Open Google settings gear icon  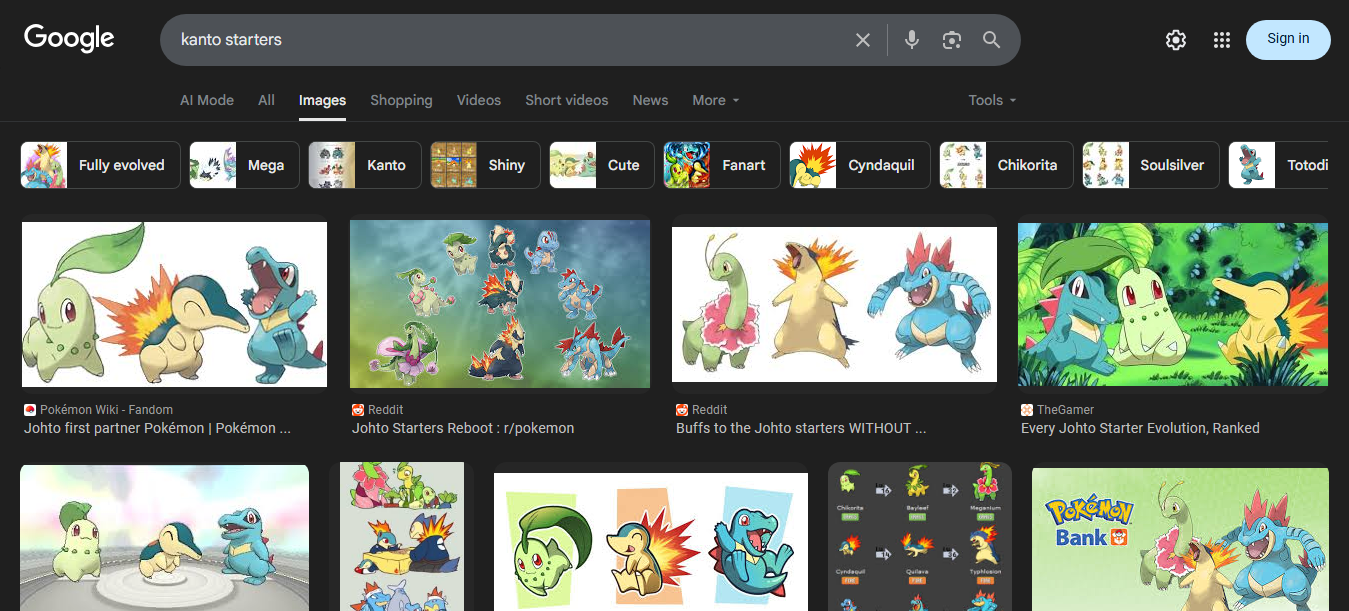(x=1176, y=40)
